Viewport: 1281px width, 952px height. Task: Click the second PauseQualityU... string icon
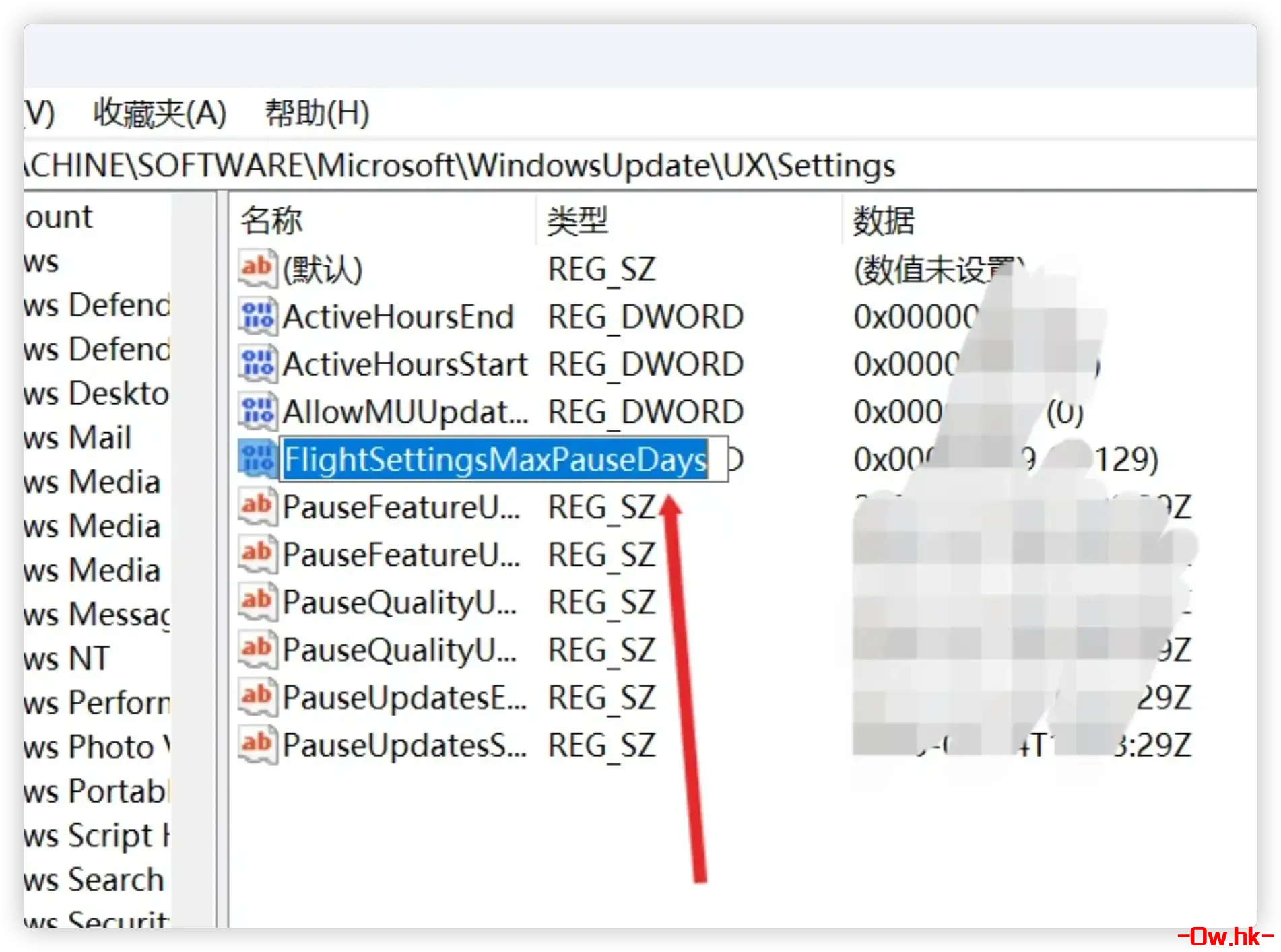(x=257, y=650)
